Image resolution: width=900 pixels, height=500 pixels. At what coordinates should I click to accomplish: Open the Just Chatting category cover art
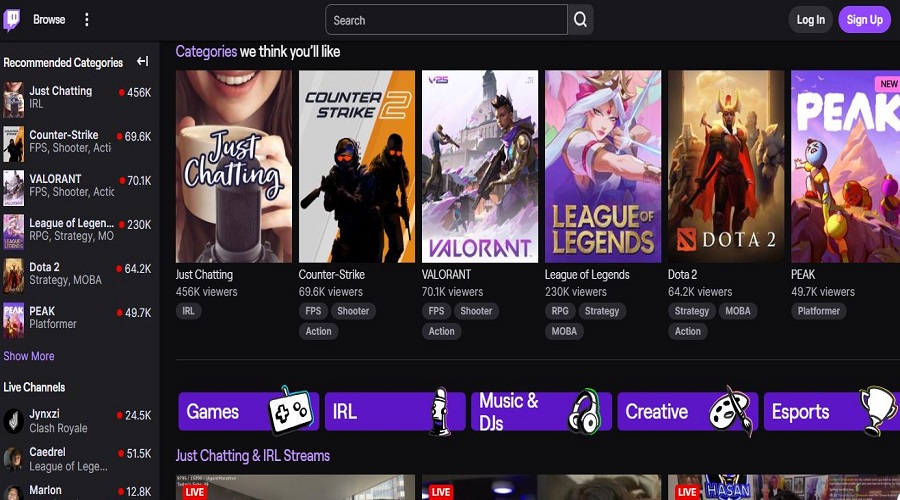[234, 166]
